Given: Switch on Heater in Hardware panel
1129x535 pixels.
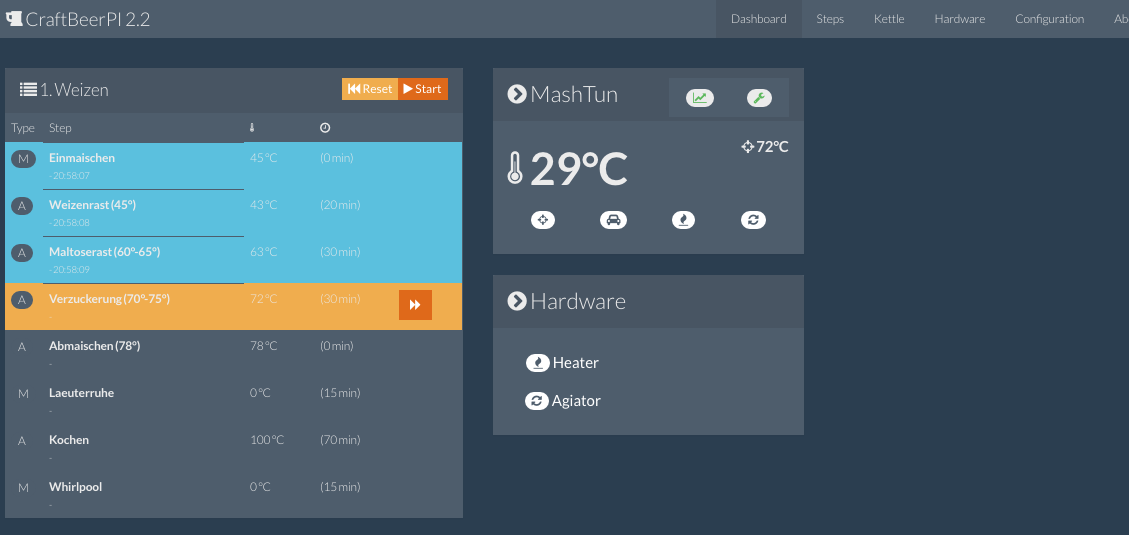Looking at the screenshot, I should (x=538, y=363).
